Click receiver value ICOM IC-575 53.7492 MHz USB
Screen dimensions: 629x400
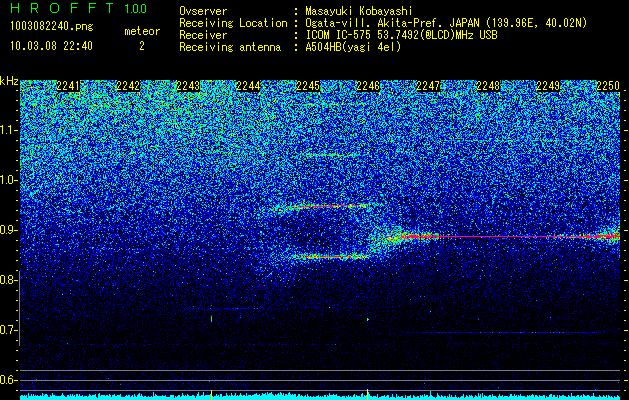point(401,35)
